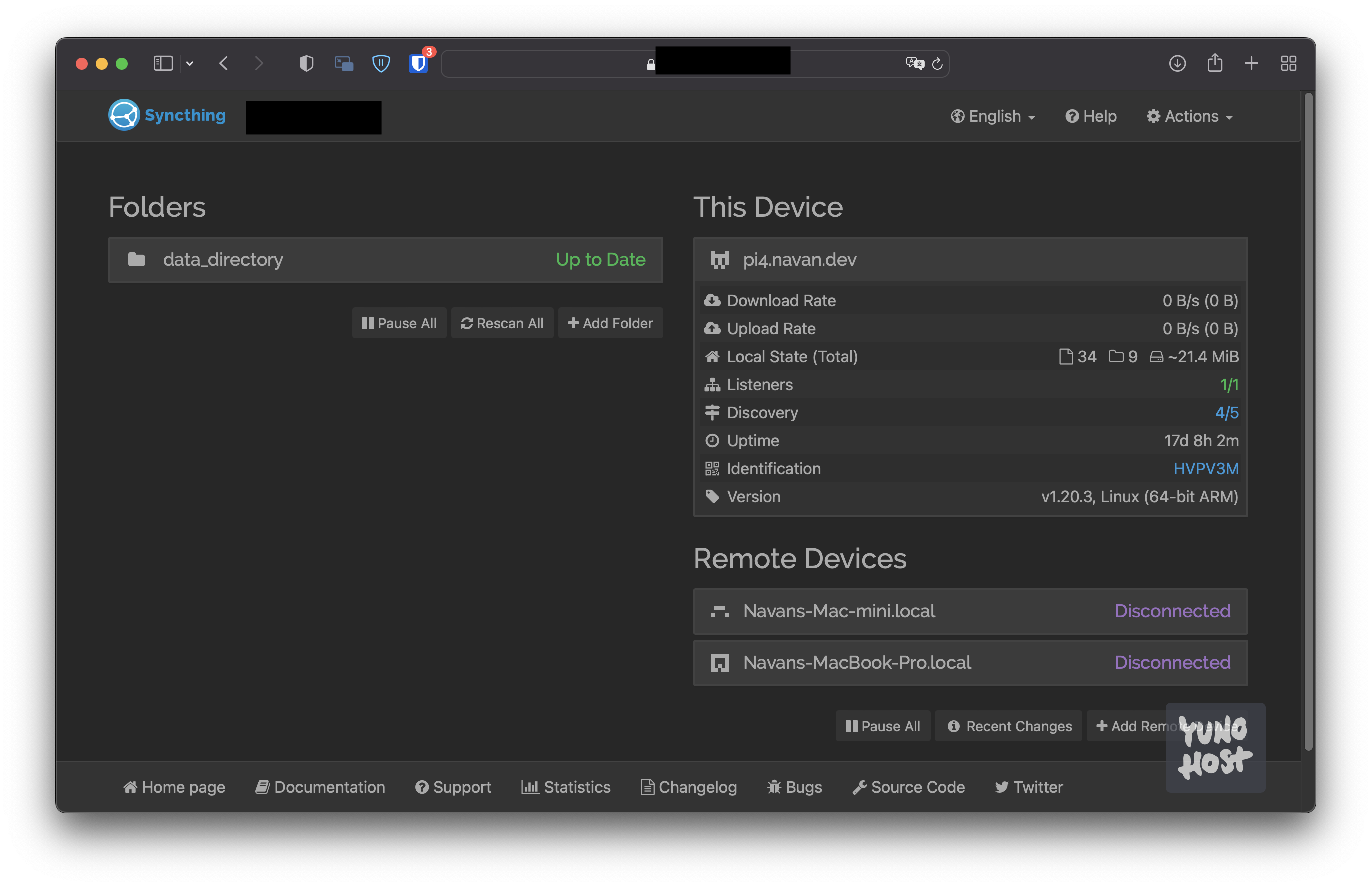Expand the English language dropdown
This screenshot has height=887, width=1372.
point(992,116)
